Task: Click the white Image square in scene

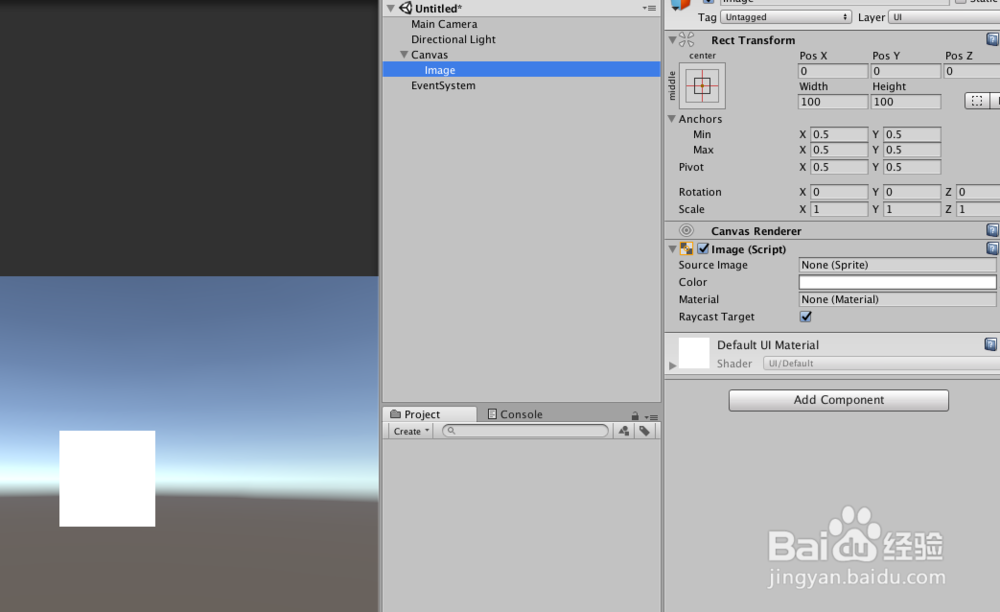Action: click(x=107, y=479)
